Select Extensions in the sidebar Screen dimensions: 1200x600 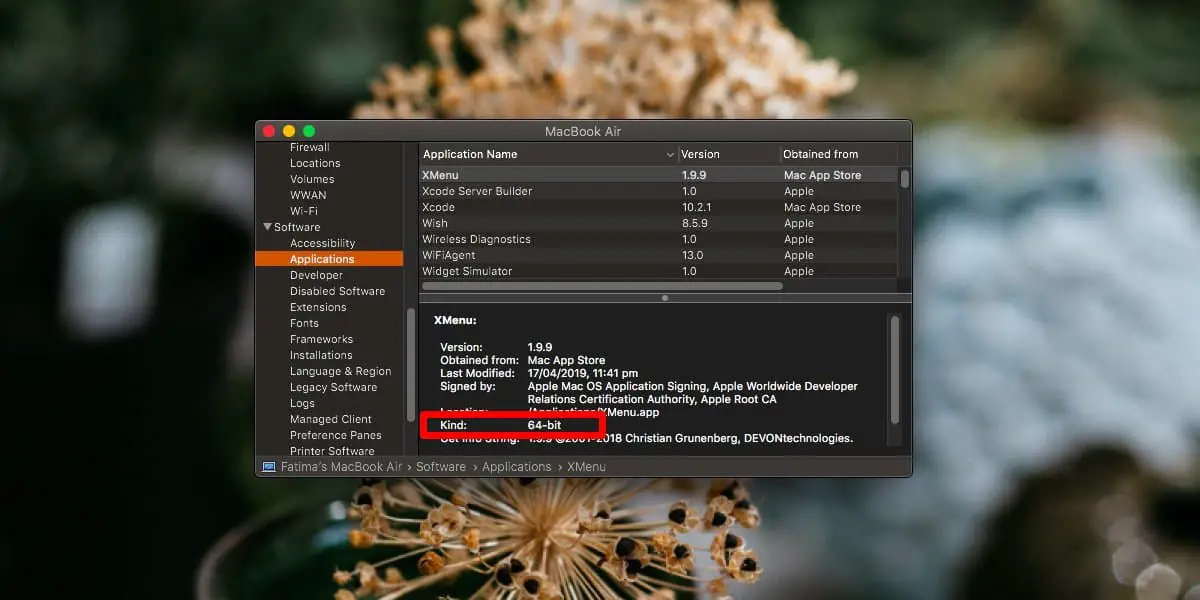pyautogui.click(x=318, y=307)
